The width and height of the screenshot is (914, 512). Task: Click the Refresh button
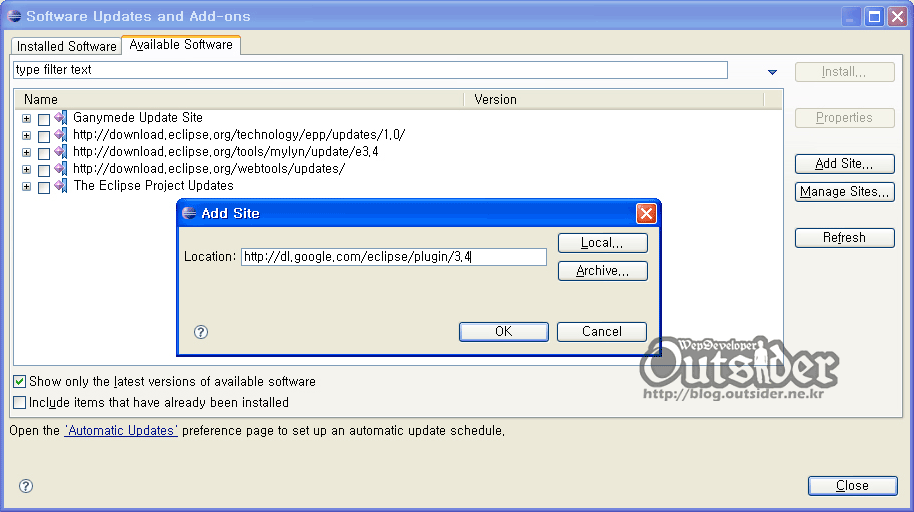845,238
